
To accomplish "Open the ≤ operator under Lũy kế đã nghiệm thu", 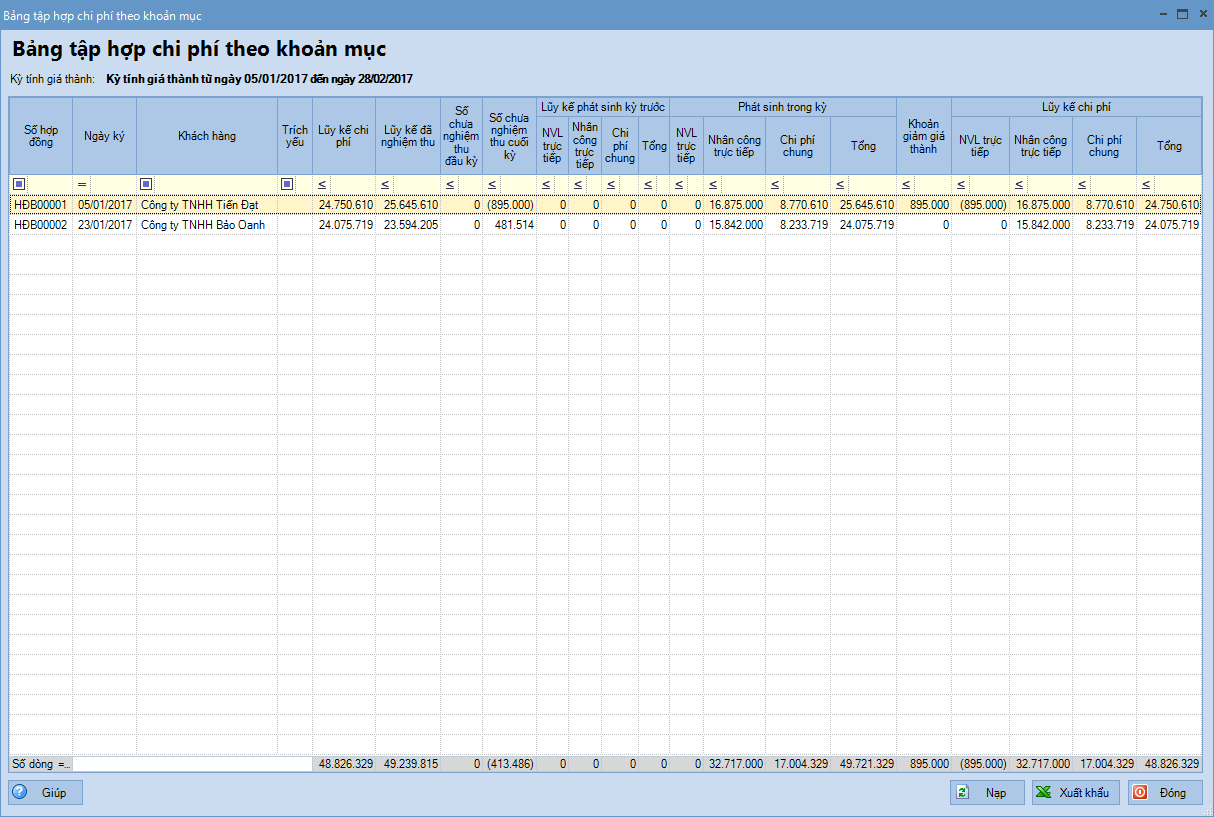I will pos(385,184).
